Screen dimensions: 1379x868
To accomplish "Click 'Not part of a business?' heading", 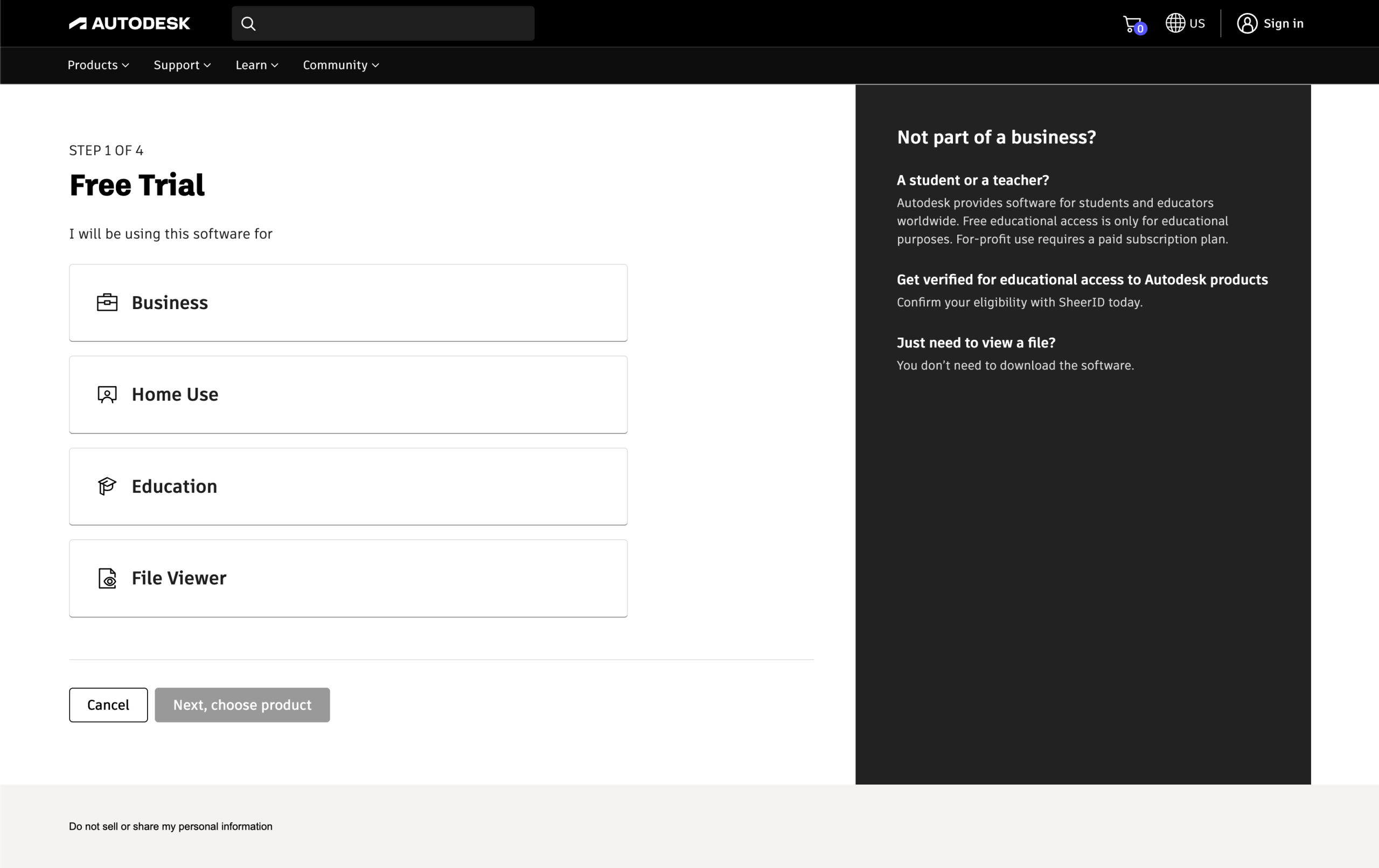I will [x=996, y=137].
